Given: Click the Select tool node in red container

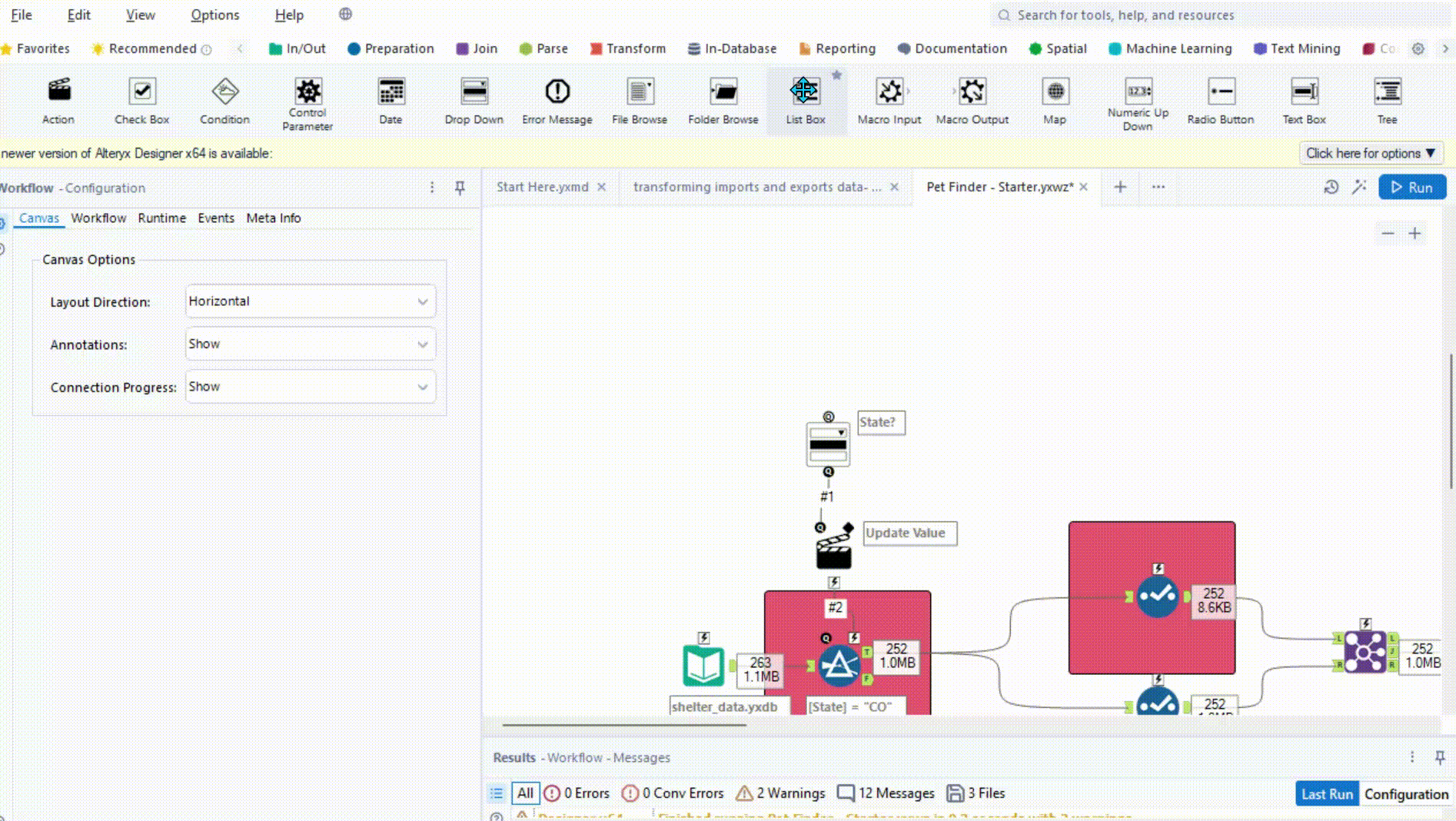Looking at the screenshot, I should click(1158, 596).
